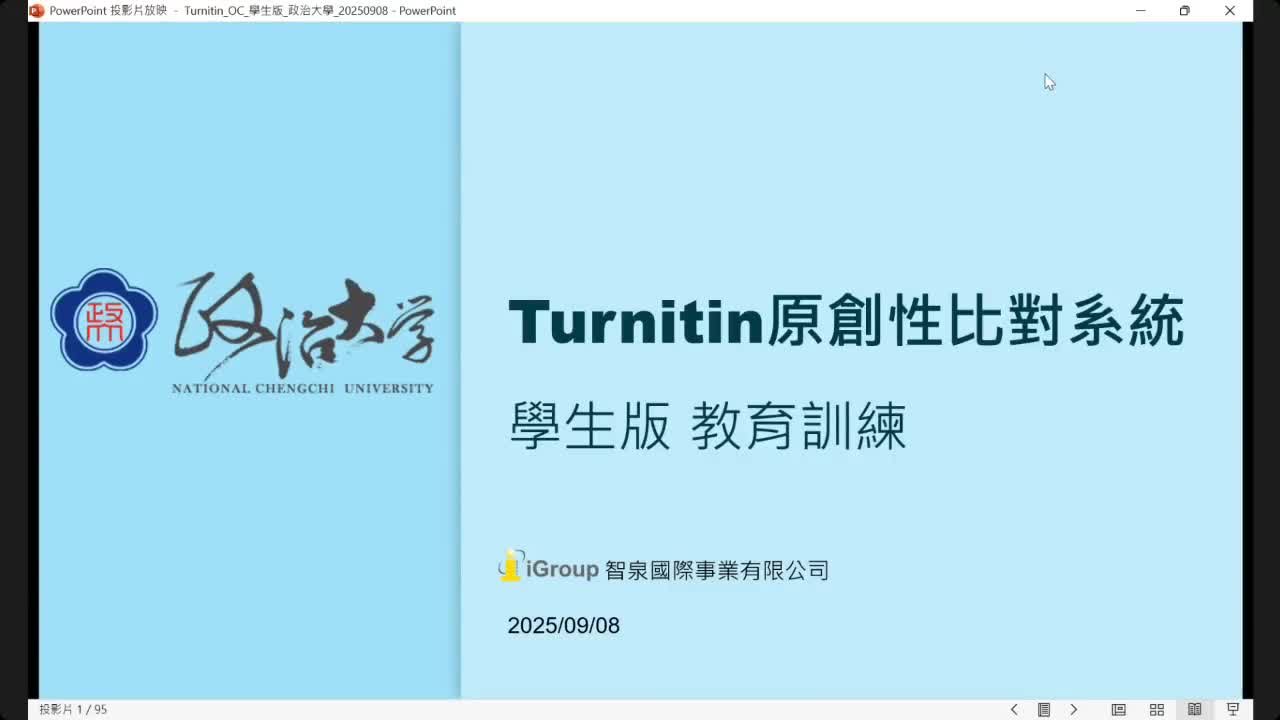
Task: Click the 智泉國際事業有限公司 company name
Action: pos(717,571)
